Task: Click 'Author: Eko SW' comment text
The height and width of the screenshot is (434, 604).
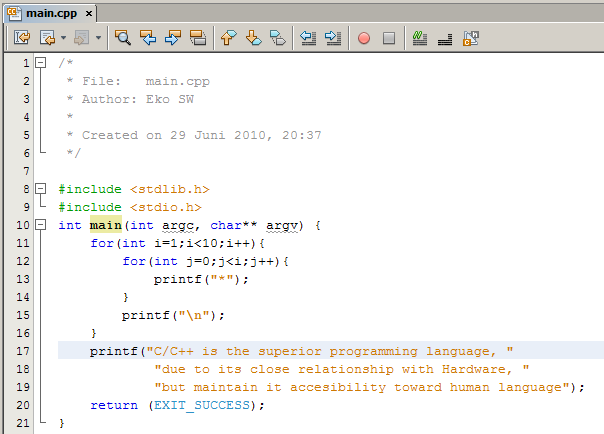Action: 138,99
